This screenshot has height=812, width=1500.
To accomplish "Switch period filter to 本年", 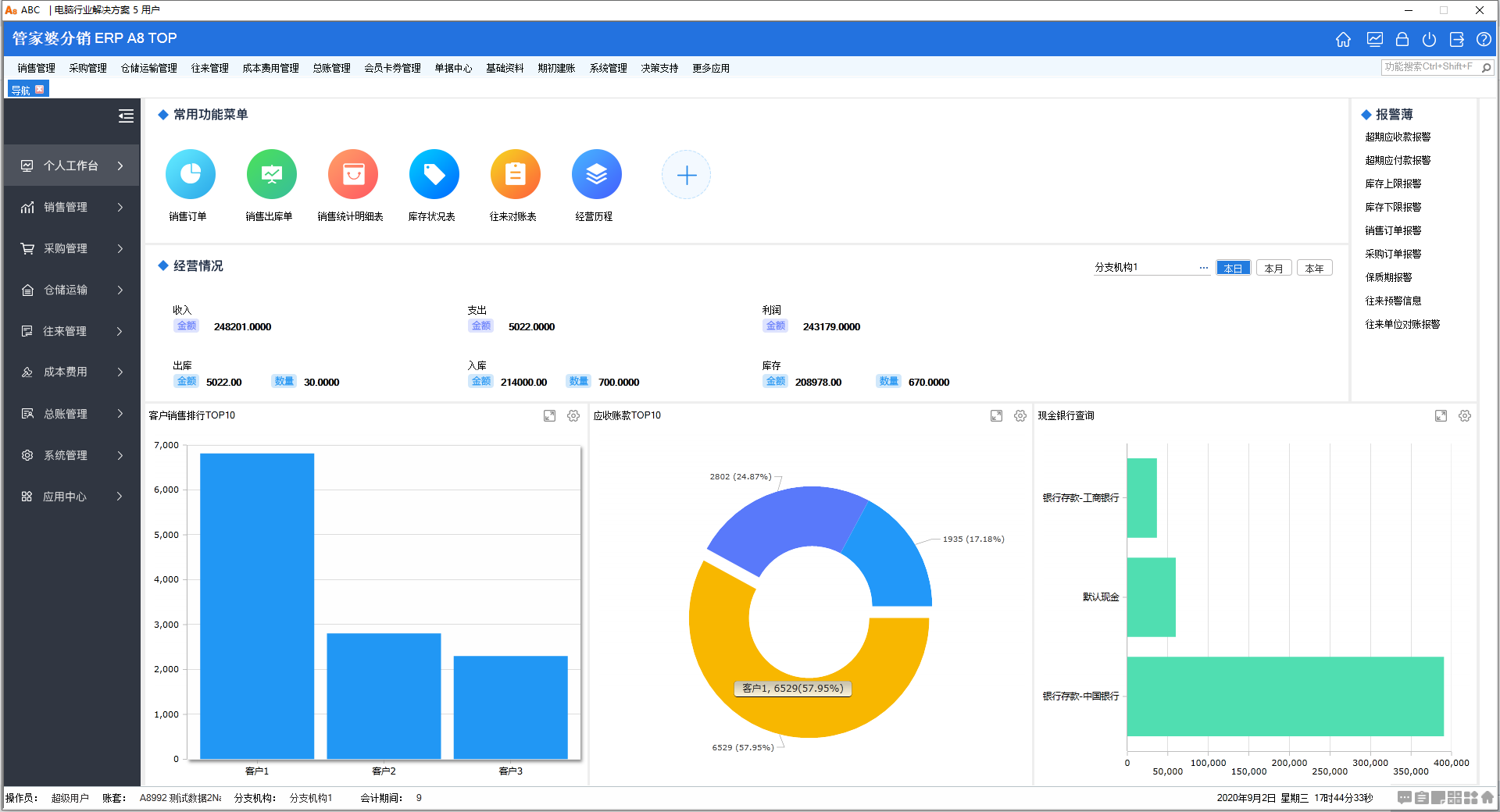I will click(x=1314, y=268).
